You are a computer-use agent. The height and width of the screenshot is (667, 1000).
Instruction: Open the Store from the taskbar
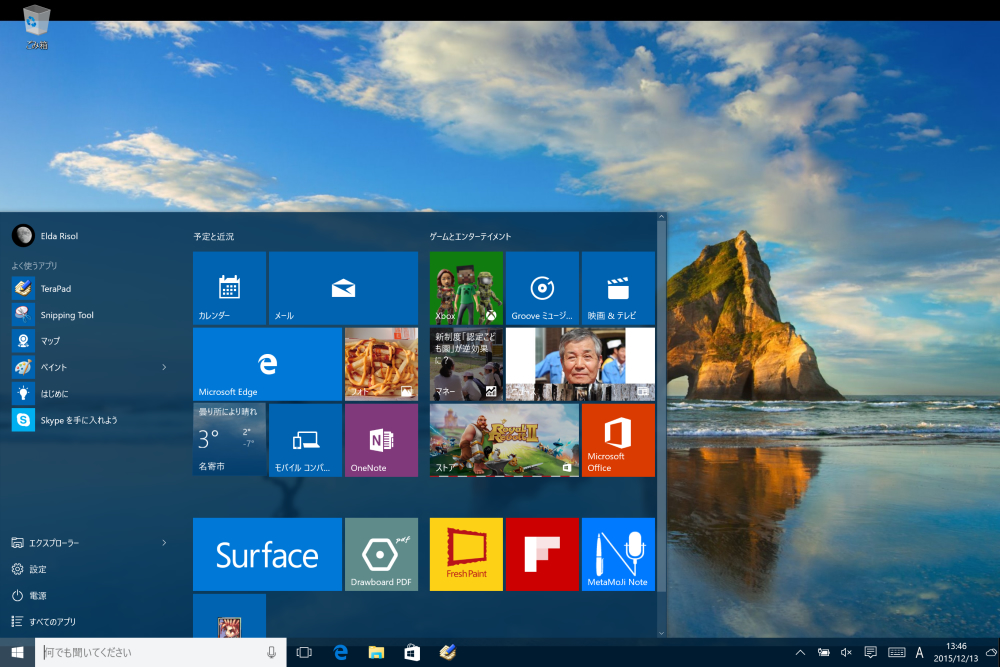[x=412, y=652]
